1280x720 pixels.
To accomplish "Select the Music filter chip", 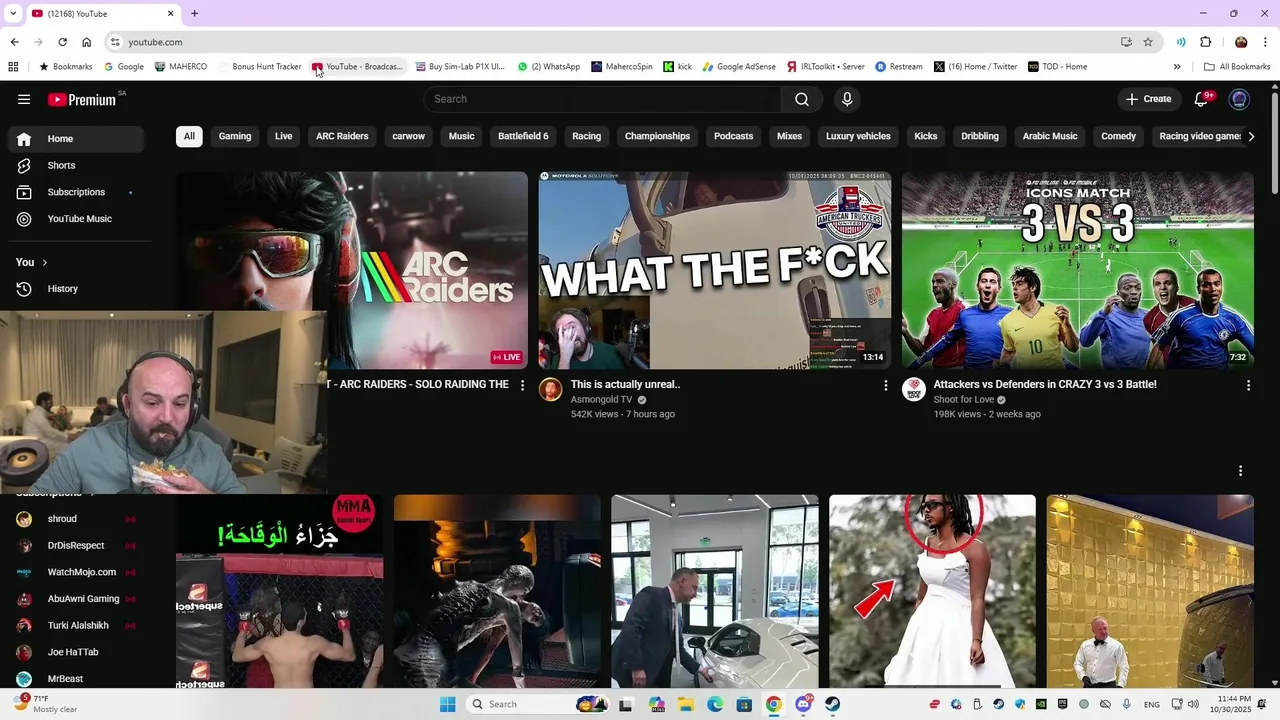I will 461,136.
